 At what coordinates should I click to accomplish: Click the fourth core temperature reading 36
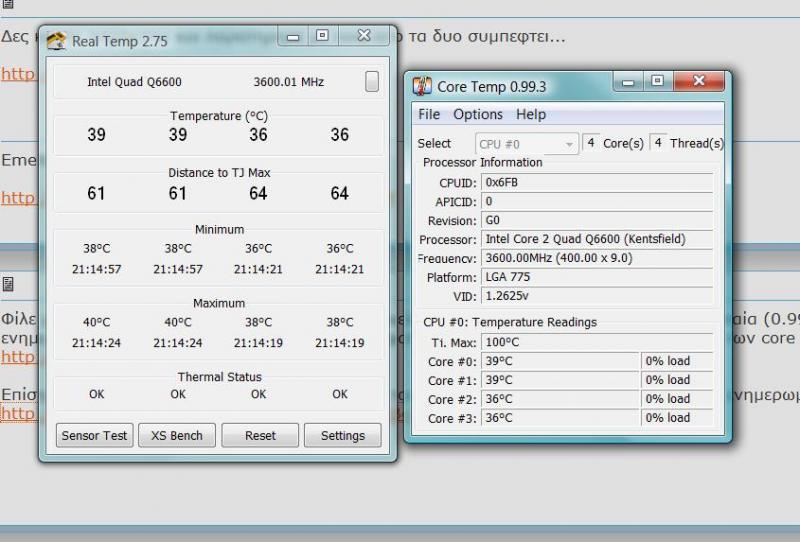coord(340,135)
